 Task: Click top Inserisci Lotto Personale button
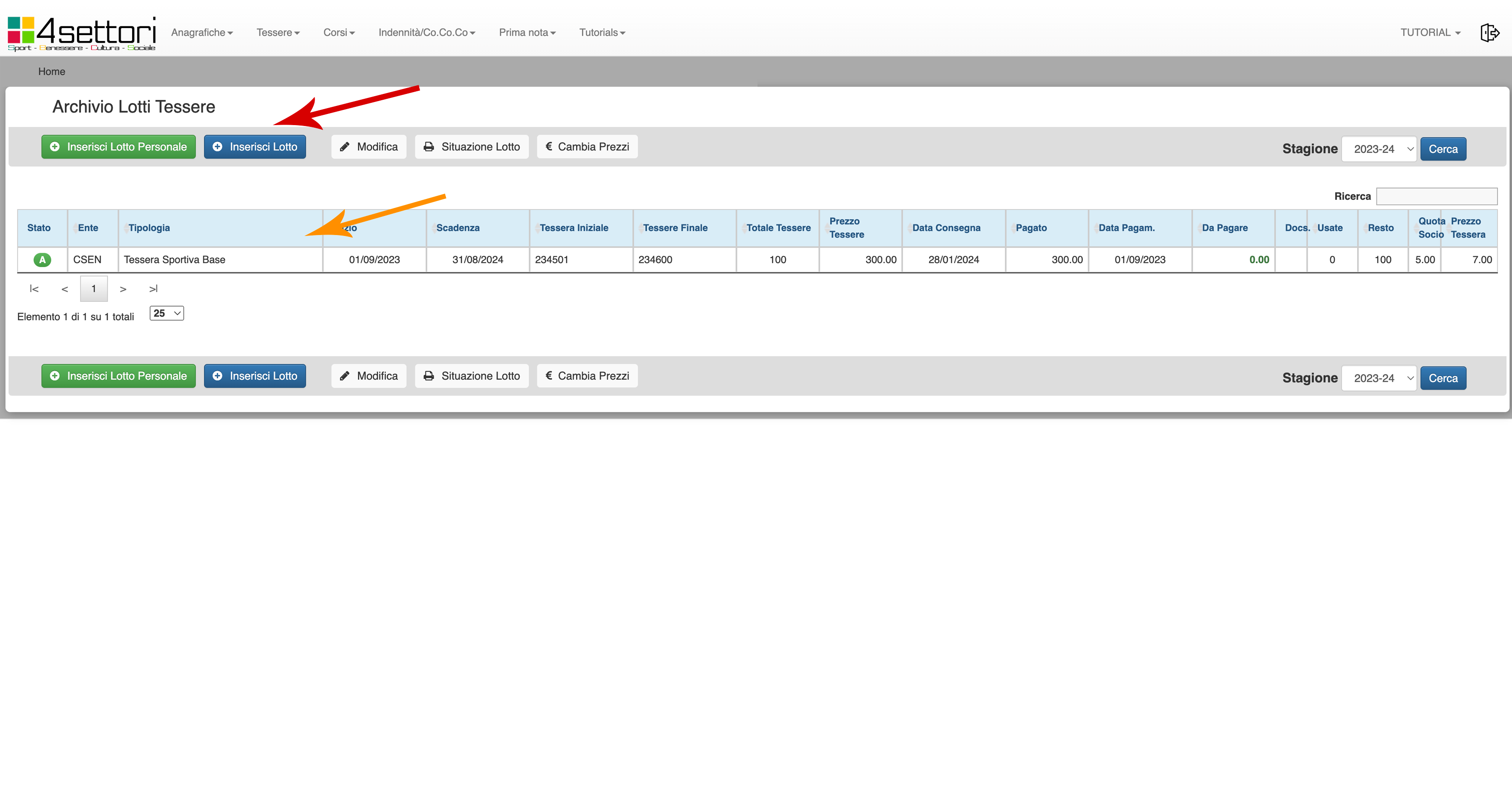click(x=118, y=147)
